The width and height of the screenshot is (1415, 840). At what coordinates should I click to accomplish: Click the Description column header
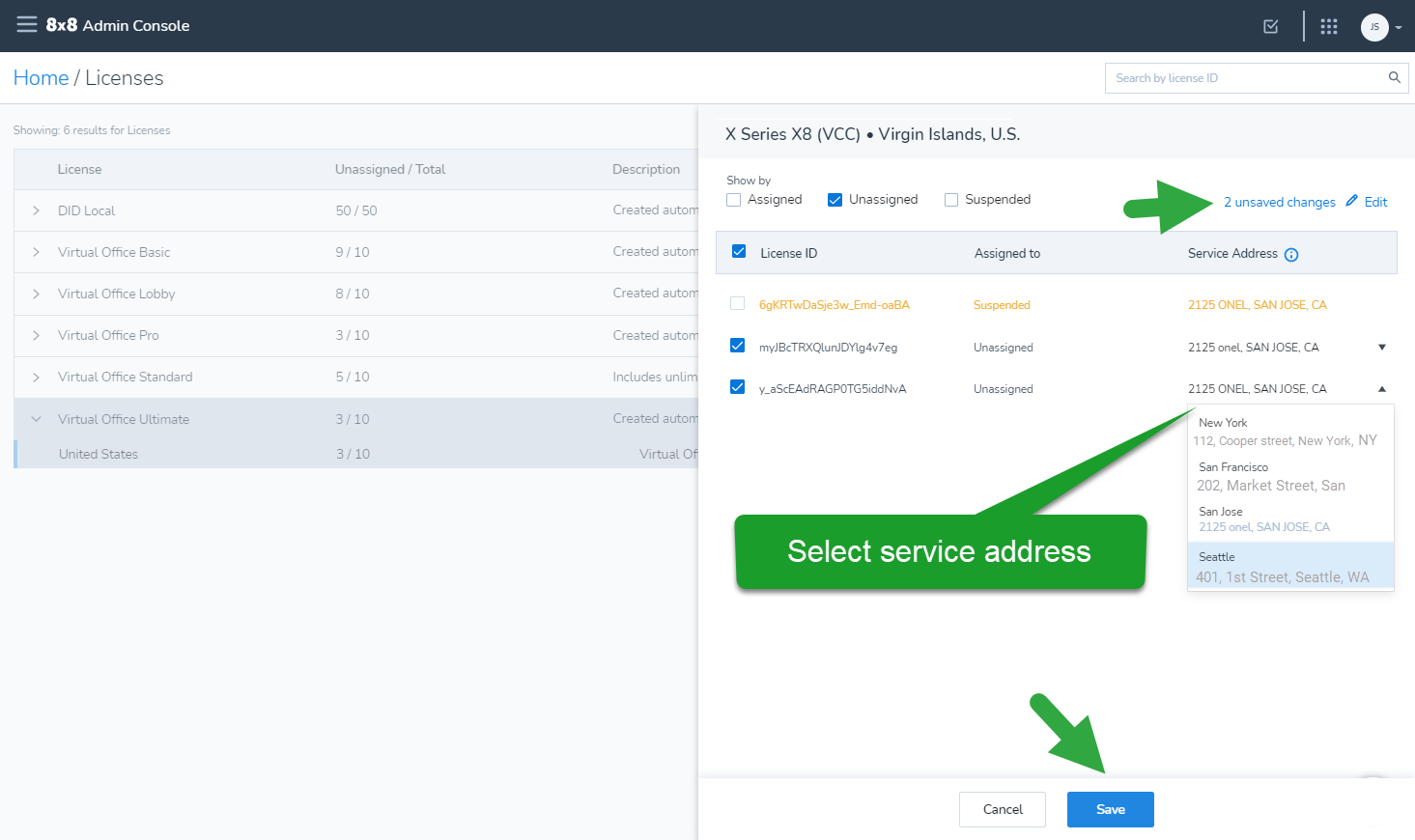[x=646, y=169]
